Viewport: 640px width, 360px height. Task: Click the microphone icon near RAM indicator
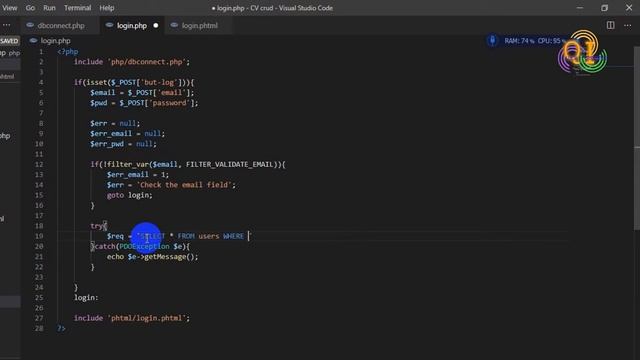coord(492,40)
